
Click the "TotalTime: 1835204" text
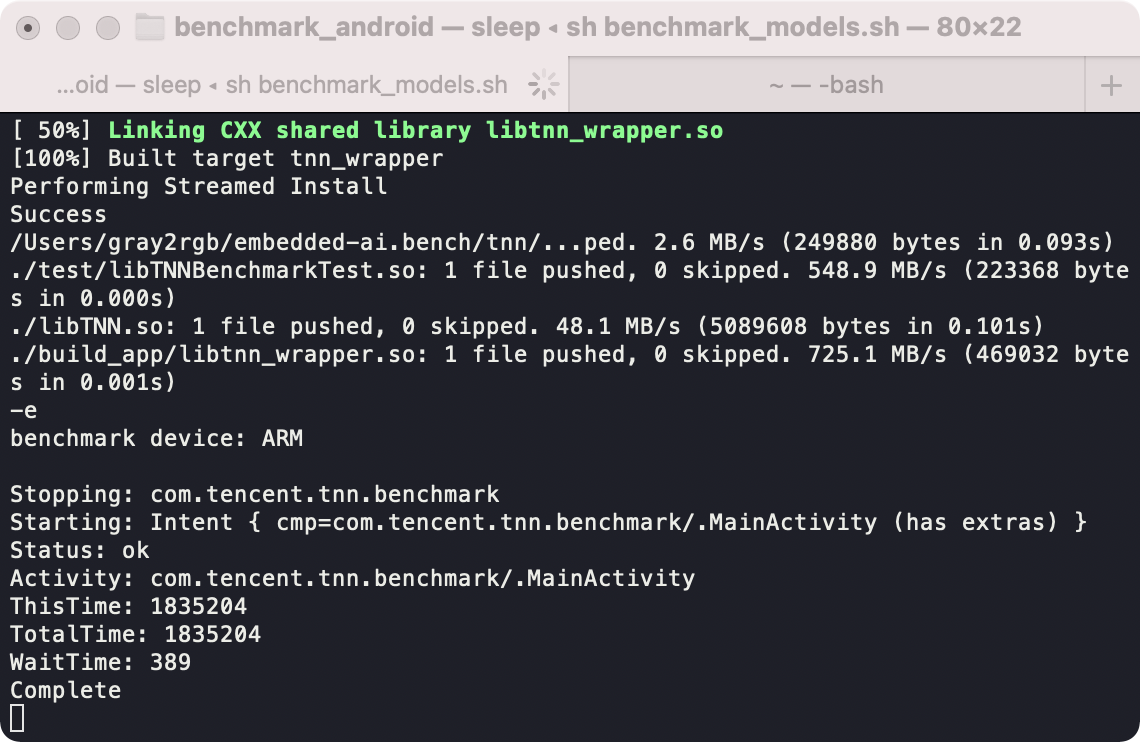136,634
